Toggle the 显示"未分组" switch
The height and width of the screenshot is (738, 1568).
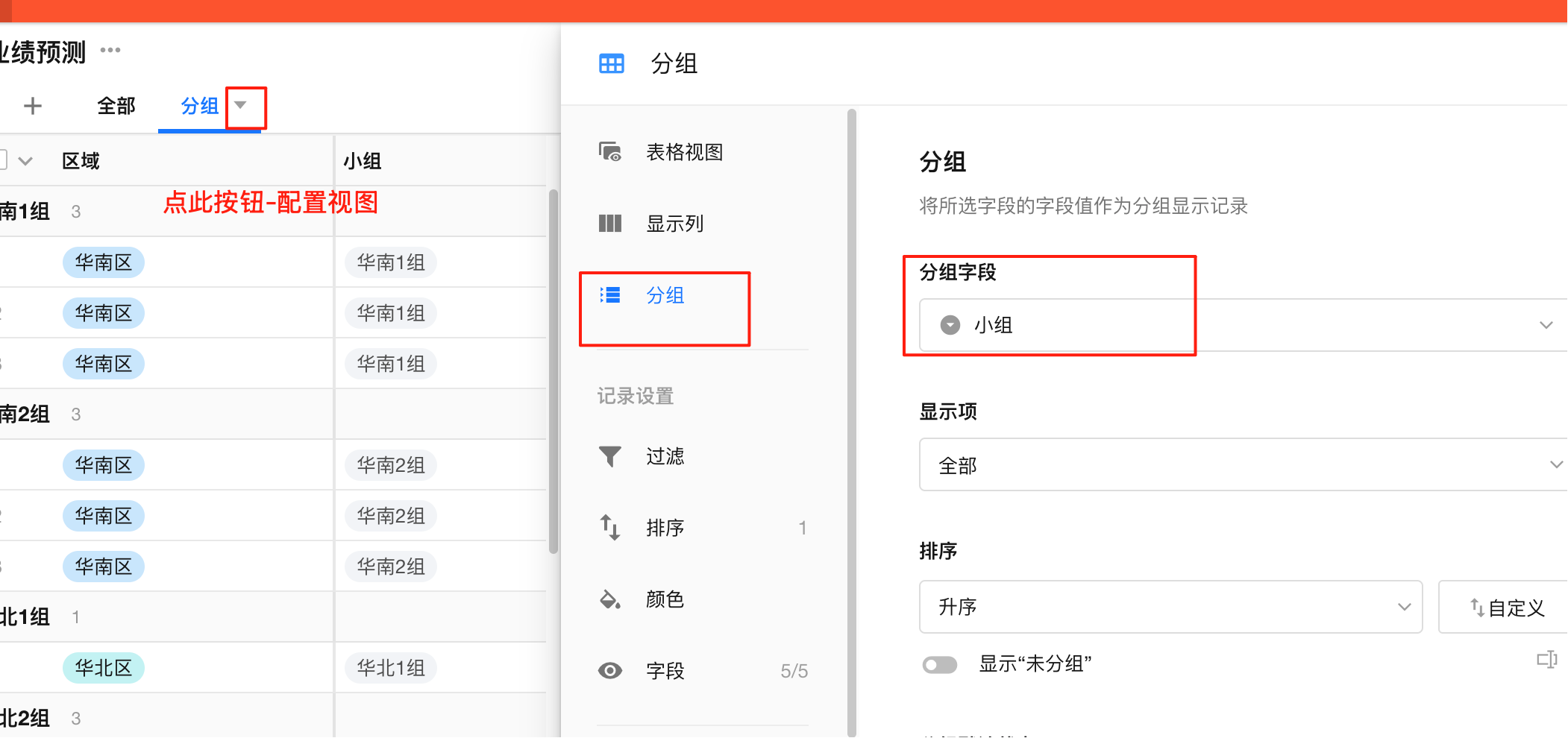point(940,664)
